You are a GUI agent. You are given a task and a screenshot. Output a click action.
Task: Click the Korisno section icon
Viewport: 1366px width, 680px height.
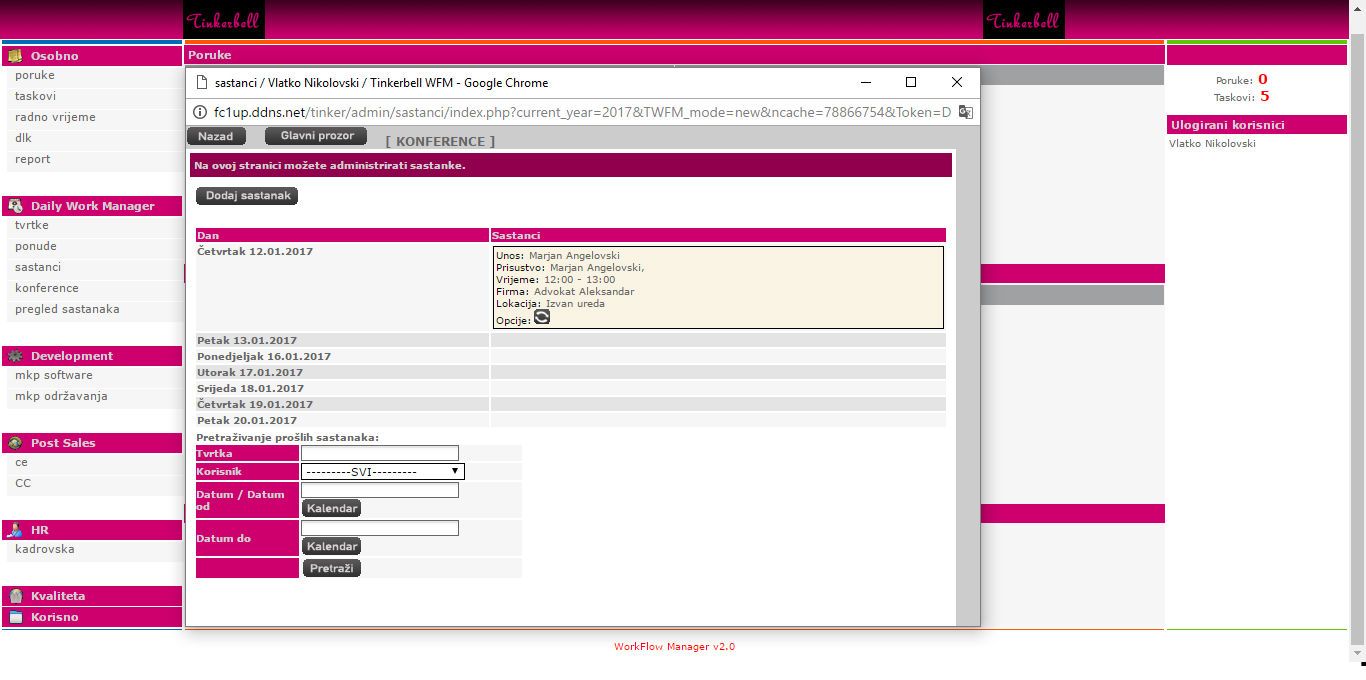click(15, 617)
